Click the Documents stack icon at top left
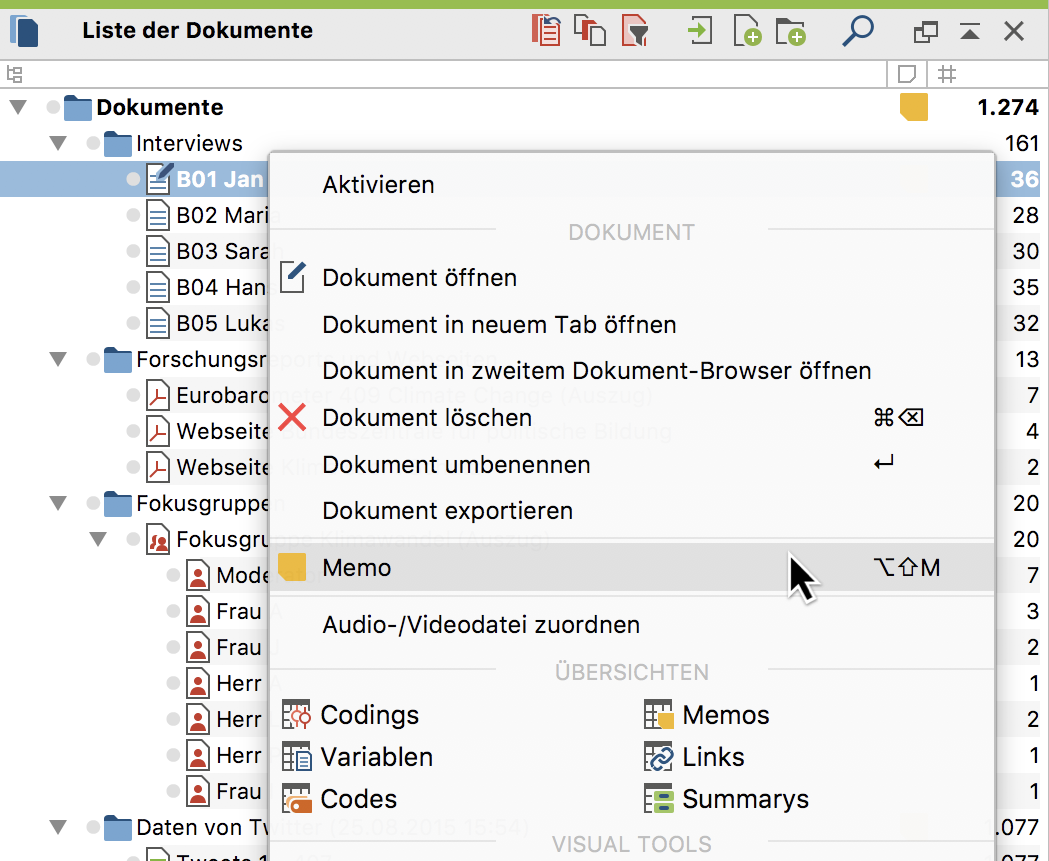This screenshot has height=861, width=1049. [24, 31]
